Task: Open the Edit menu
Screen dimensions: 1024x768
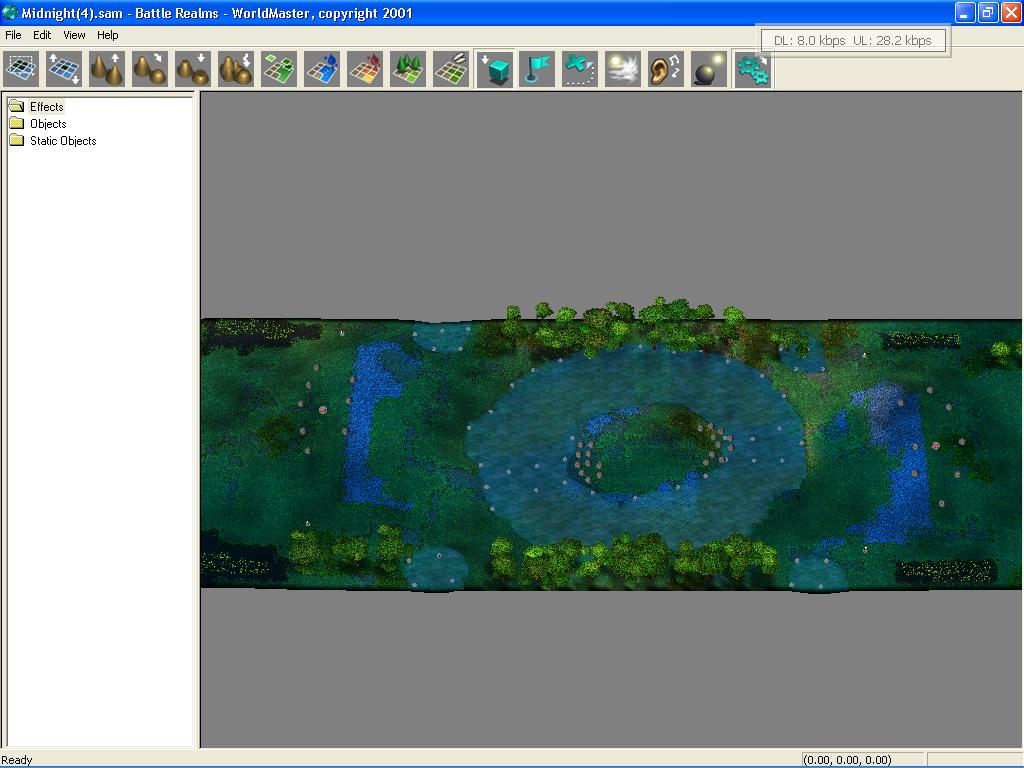Action: tap(42, 35)
